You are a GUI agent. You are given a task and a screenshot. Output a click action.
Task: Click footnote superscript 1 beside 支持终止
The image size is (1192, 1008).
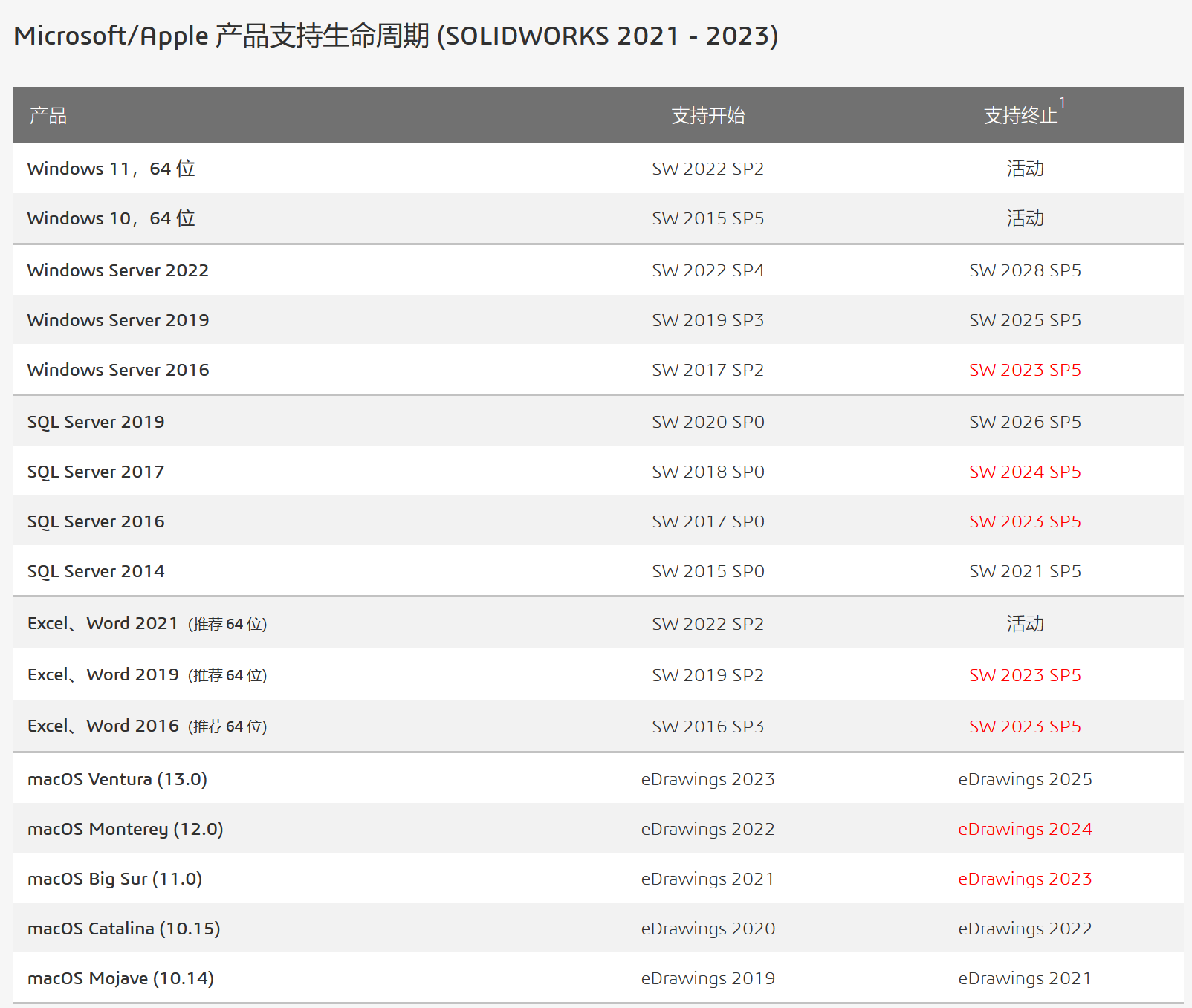tap(1062, 103)
